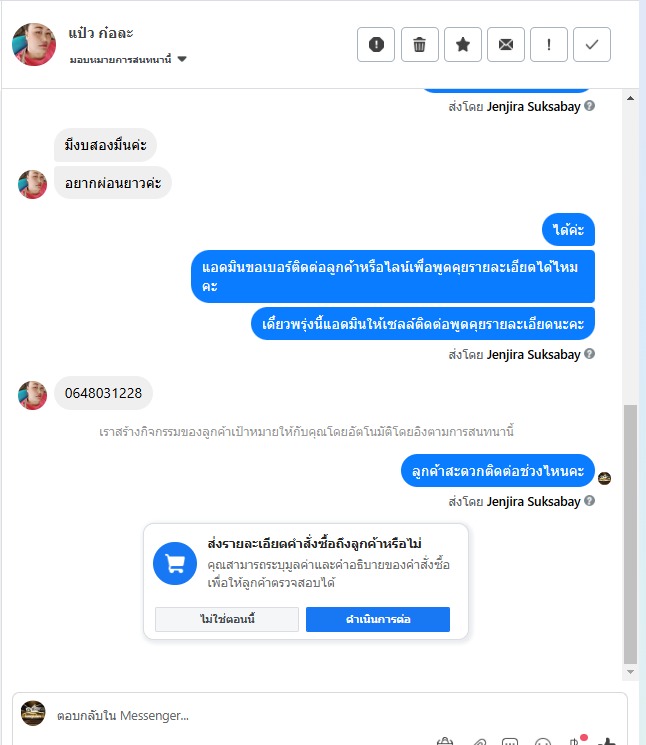Dismiss order prompt with ไม่ใช่ตอนนี้

point(227,619)
